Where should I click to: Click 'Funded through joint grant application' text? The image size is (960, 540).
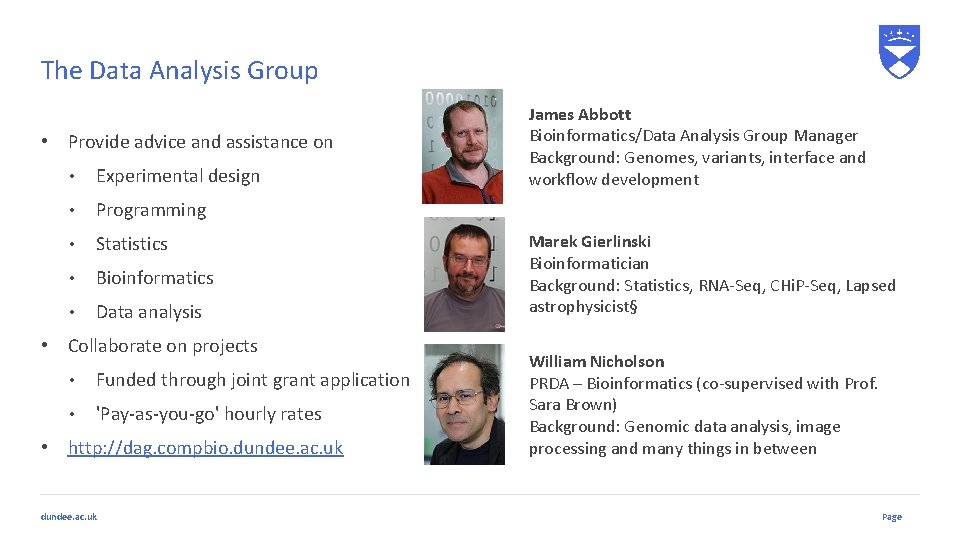click(x=253, y=380)
